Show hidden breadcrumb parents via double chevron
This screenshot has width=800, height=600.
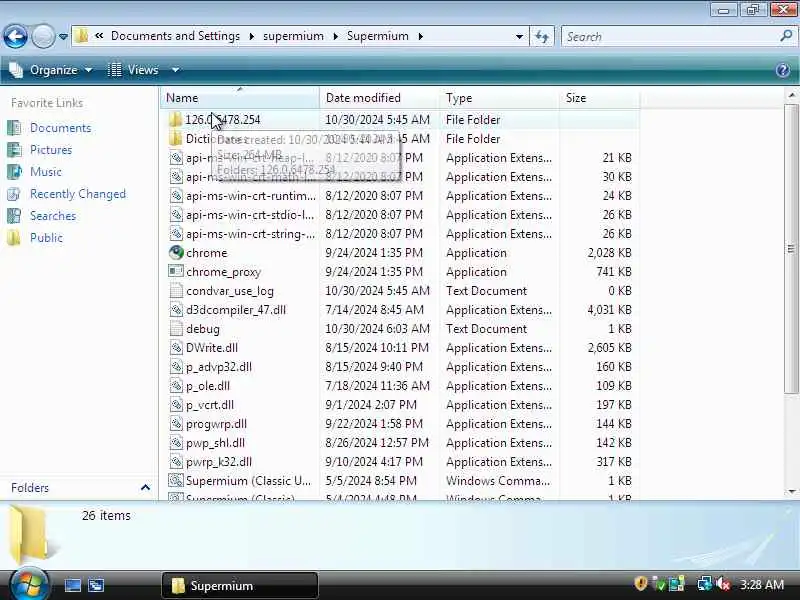[x=99, y=36]
